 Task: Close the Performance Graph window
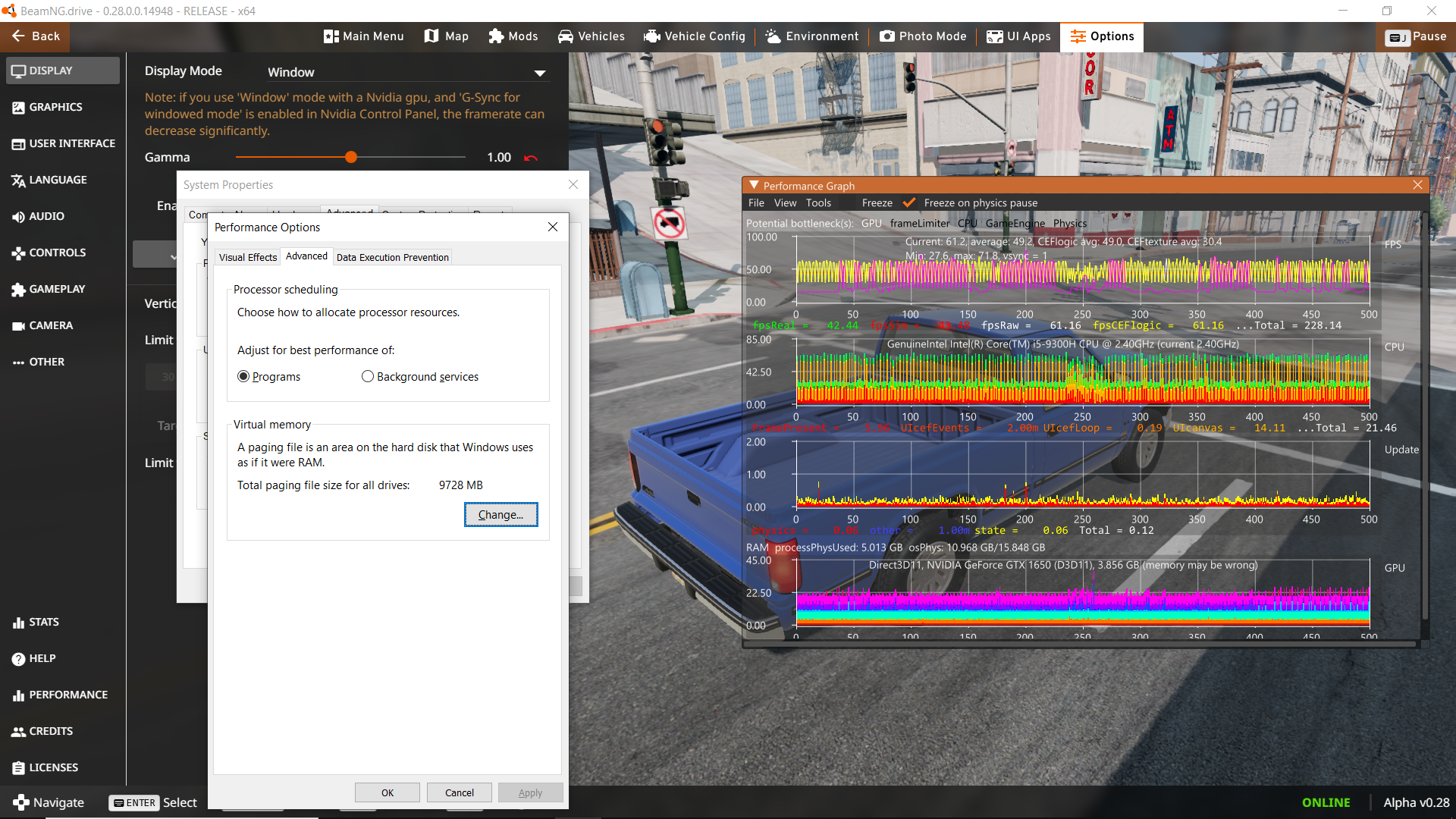[1418, 185]
